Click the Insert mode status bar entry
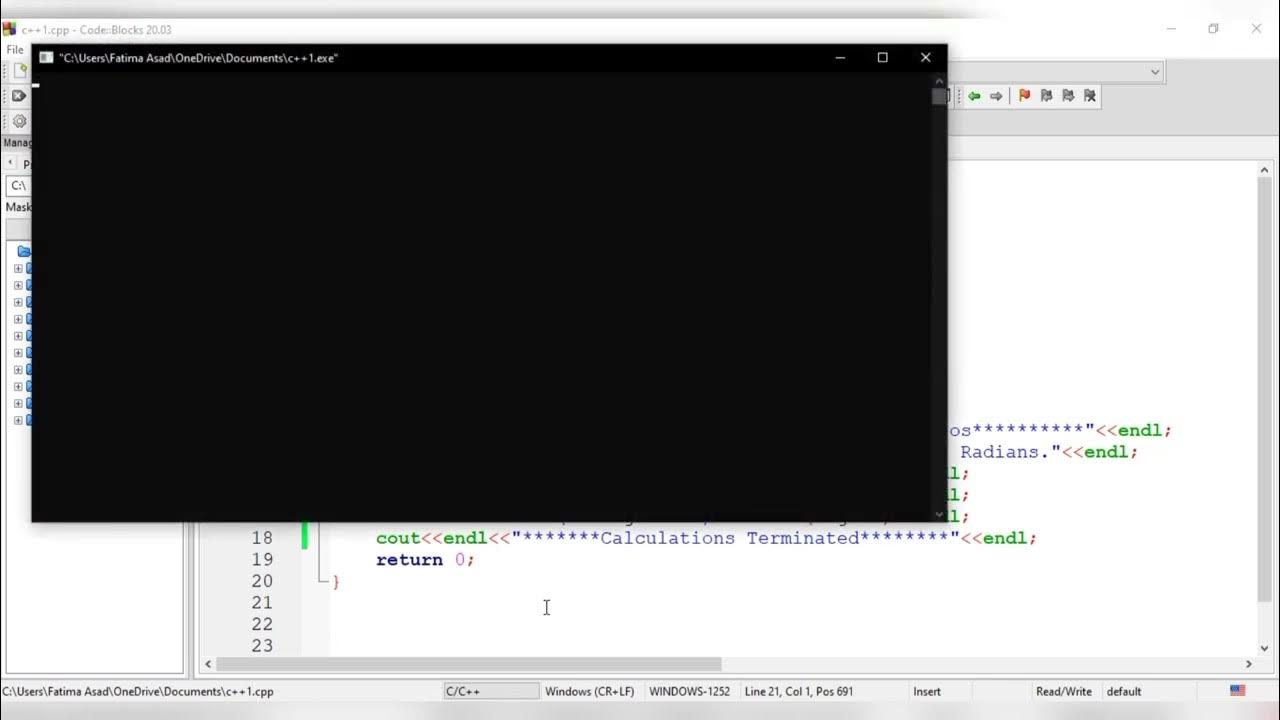 (x=926, y=691)
